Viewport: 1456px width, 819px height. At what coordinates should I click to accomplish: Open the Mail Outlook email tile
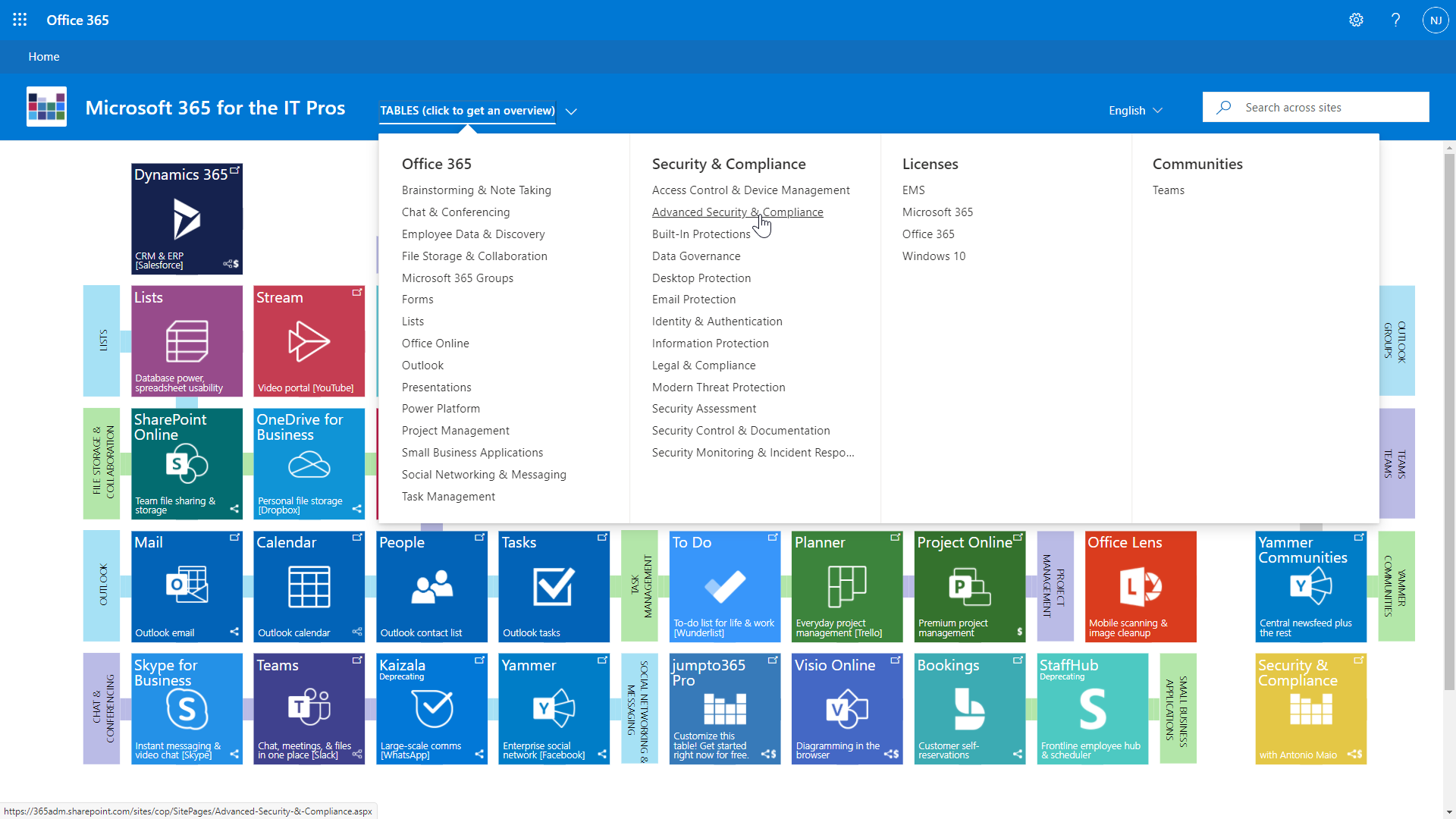(187, 587)
